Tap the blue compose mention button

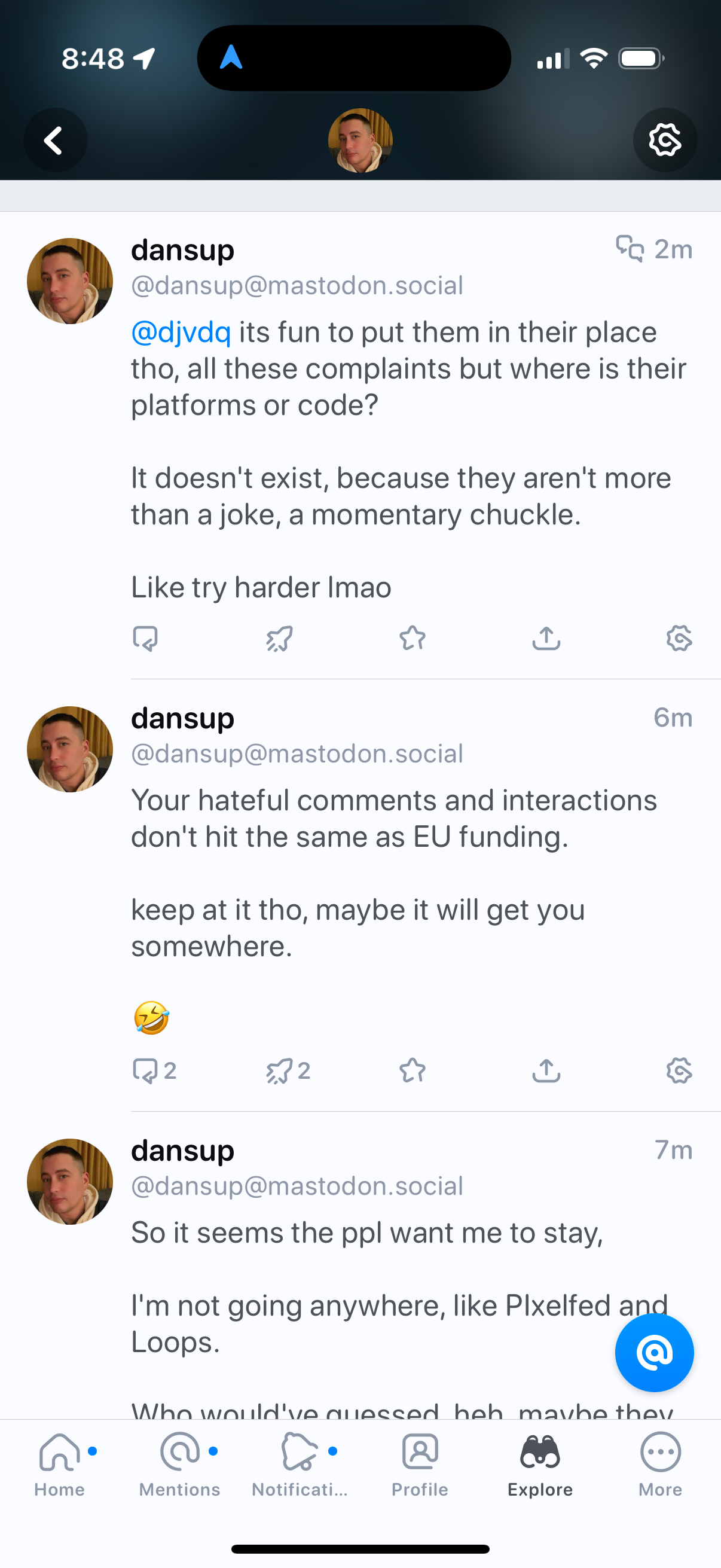click(654, 1352)
